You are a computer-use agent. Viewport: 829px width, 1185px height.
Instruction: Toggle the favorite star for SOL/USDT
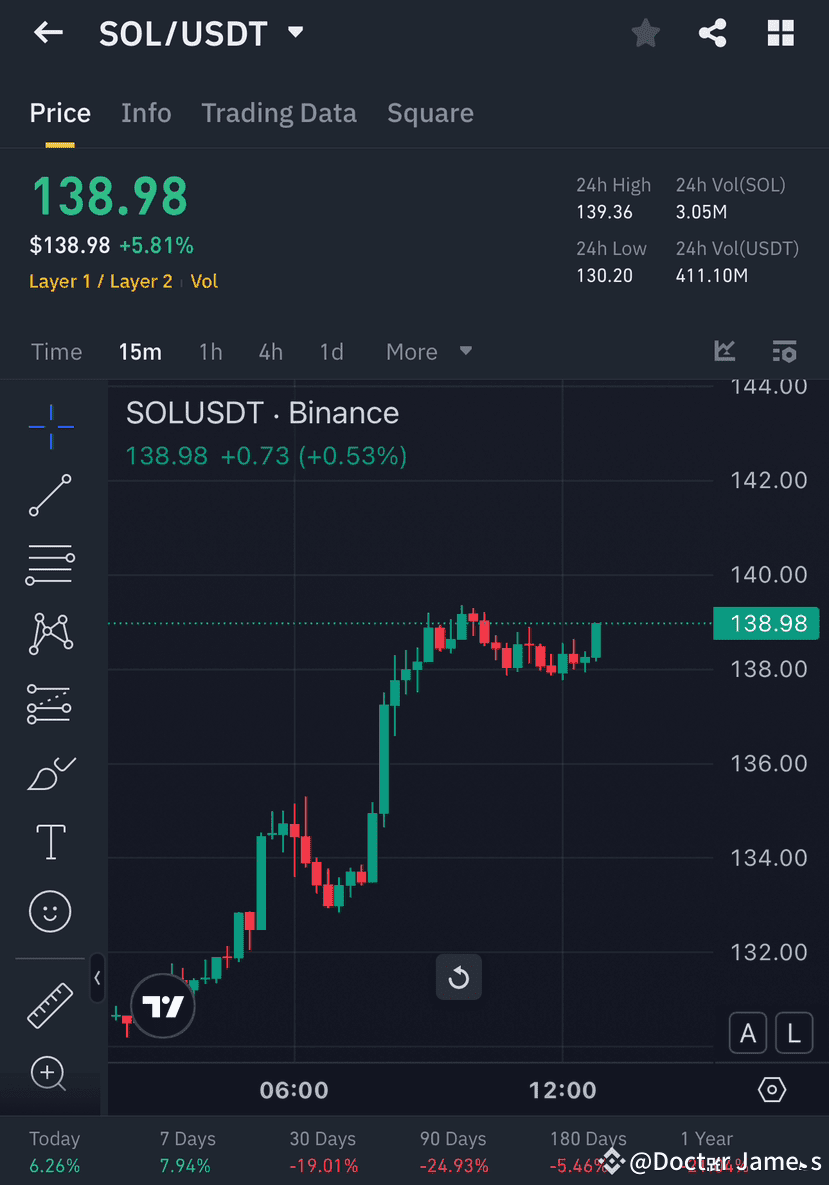click(645, 33)
